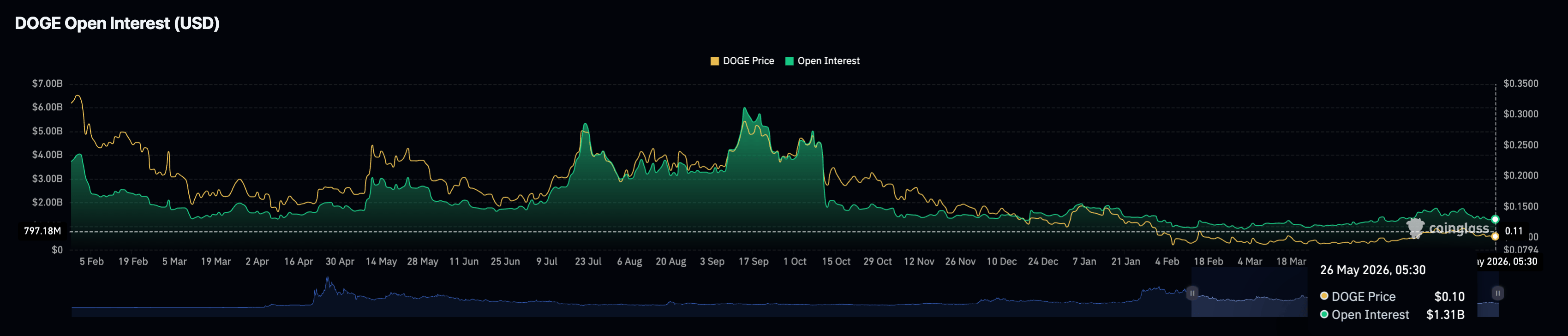Toggle the Open Interest legend series
1568x336 pixels.
822,61
